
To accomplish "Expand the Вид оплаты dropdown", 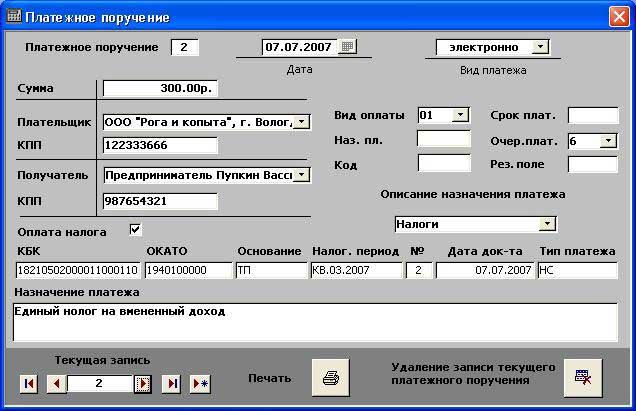I will (x=460, y=115).
